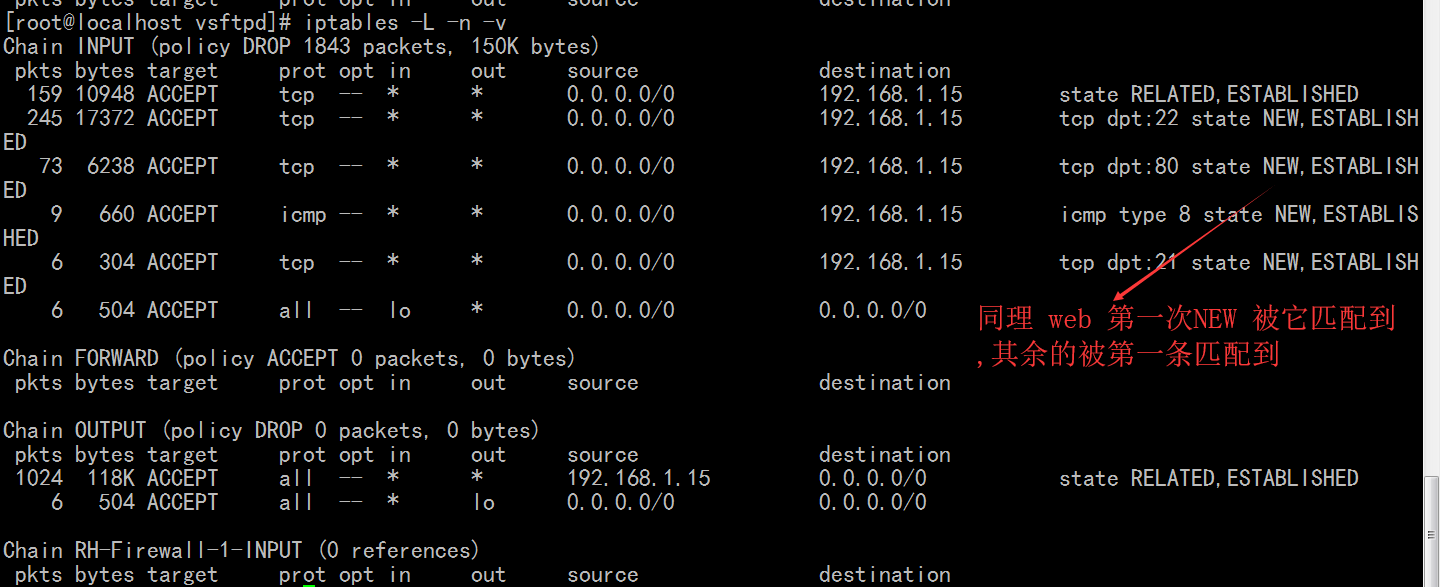Viewport: 1440px width, 587px height.
Task: Click byte count '17372' of the SSH rule
Action: point(105,118)
